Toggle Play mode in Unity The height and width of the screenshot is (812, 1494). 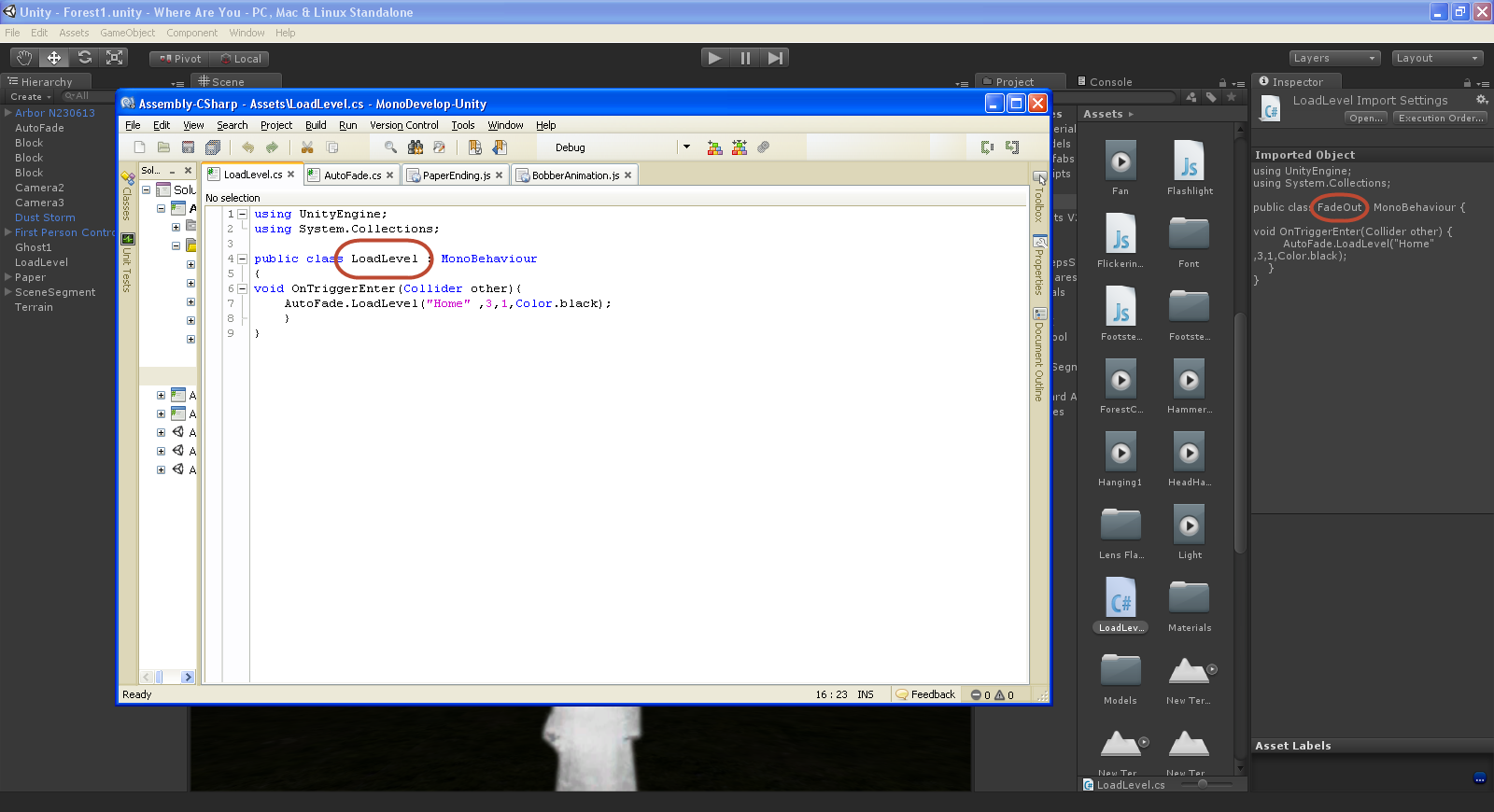coord(715,58)
